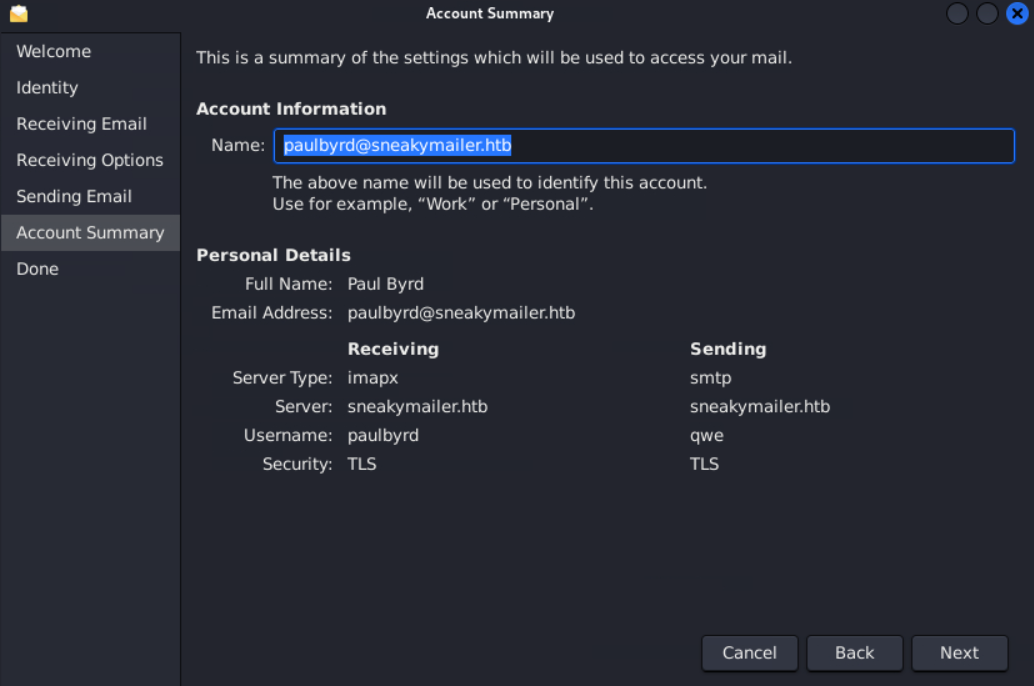Go back with the Back button
This screenshot has width=1034, height=686.
tap(855, 653)
